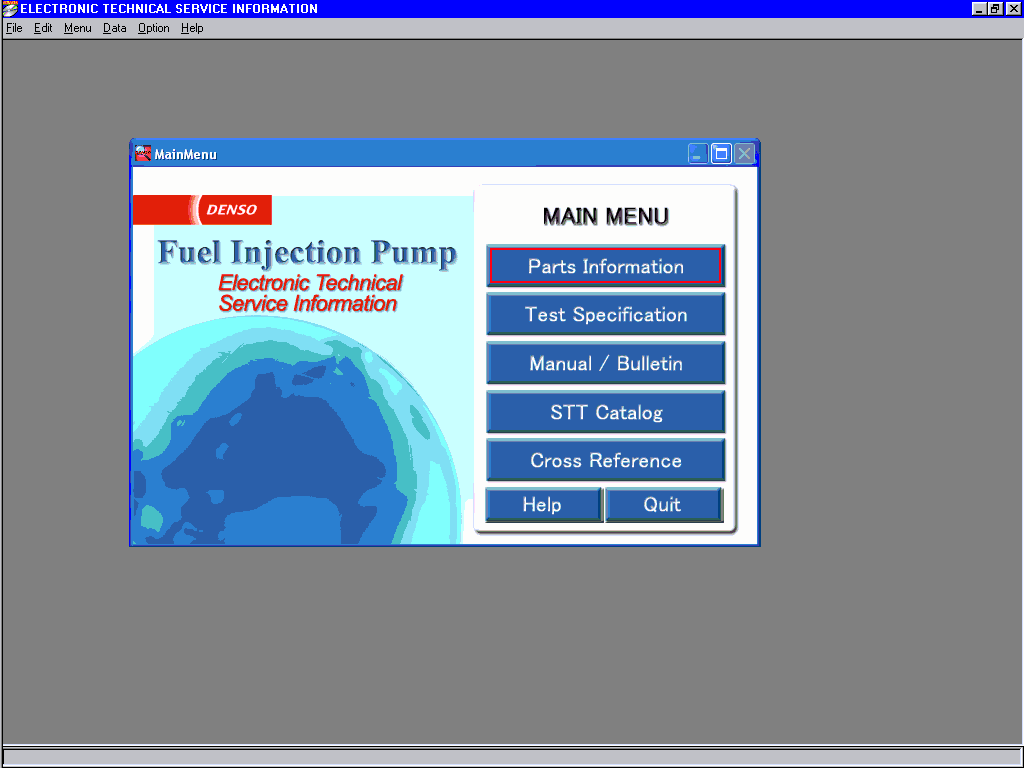Open the Data menu

coord(114,28)
